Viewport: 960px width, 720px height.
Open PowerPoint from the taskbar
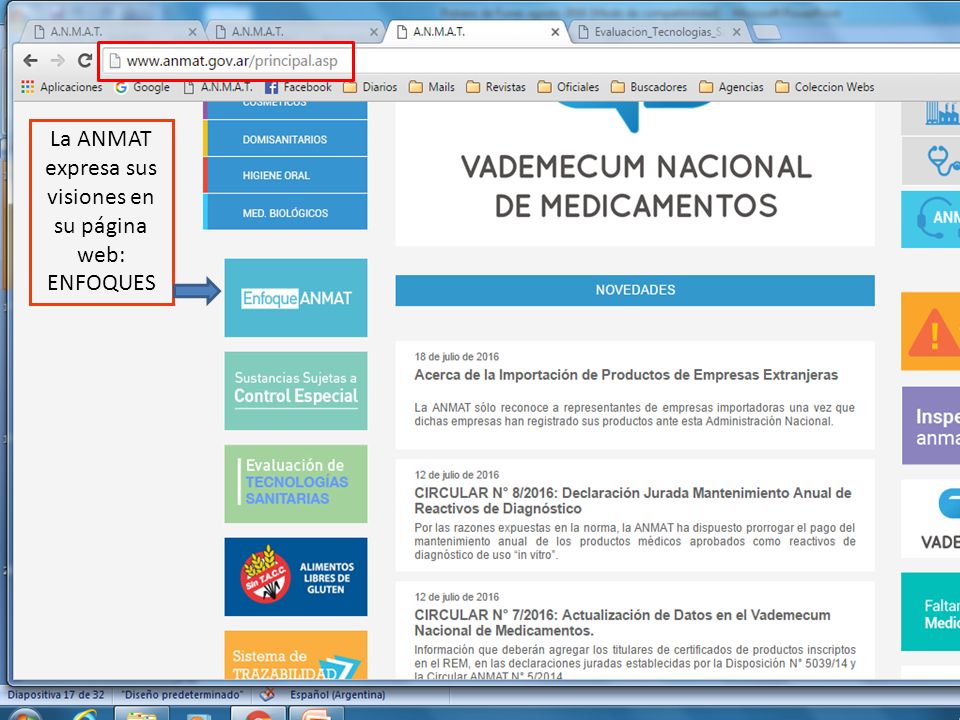tap(315, 714)
